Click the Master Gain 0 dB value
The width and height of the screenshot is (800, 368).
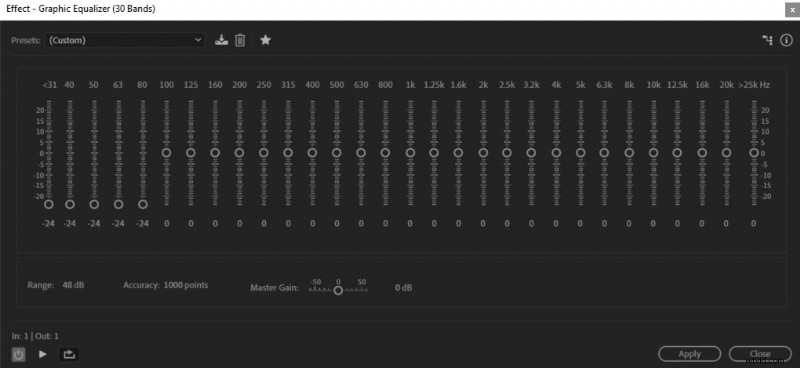tap(403, 288)
